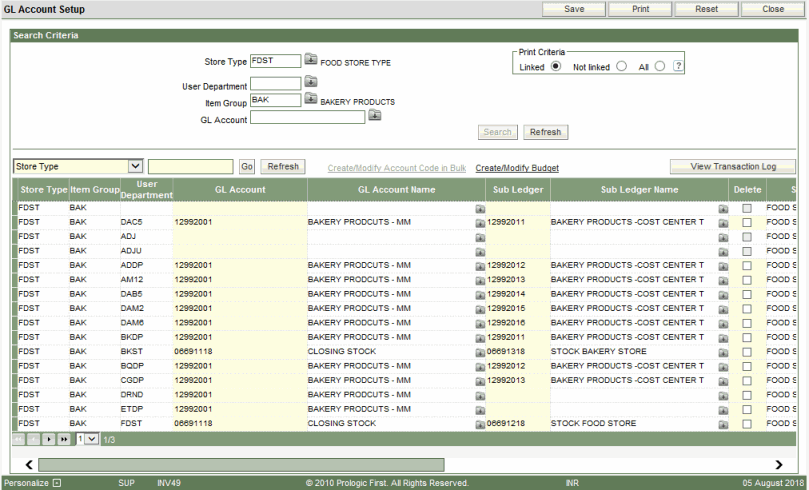Click the Personalize expand icon

point(57,483)
